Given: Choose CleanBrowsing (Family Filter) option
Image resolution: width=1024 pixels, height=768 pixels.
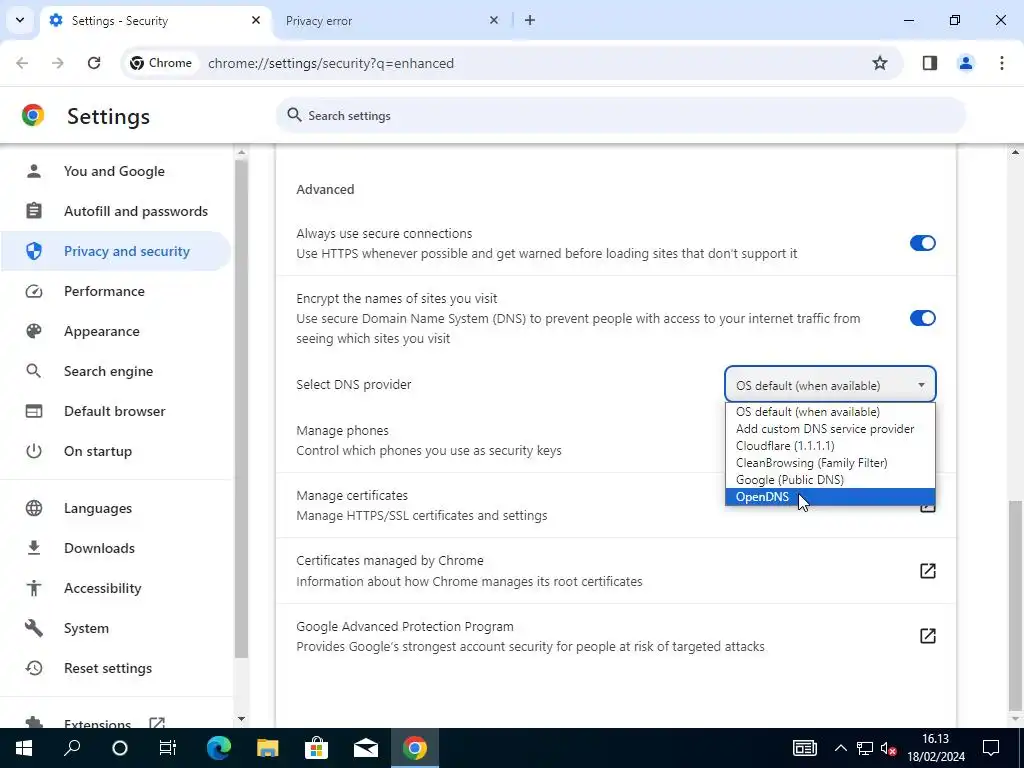Looking at the screenshot, I should click(x=830, y=462).
